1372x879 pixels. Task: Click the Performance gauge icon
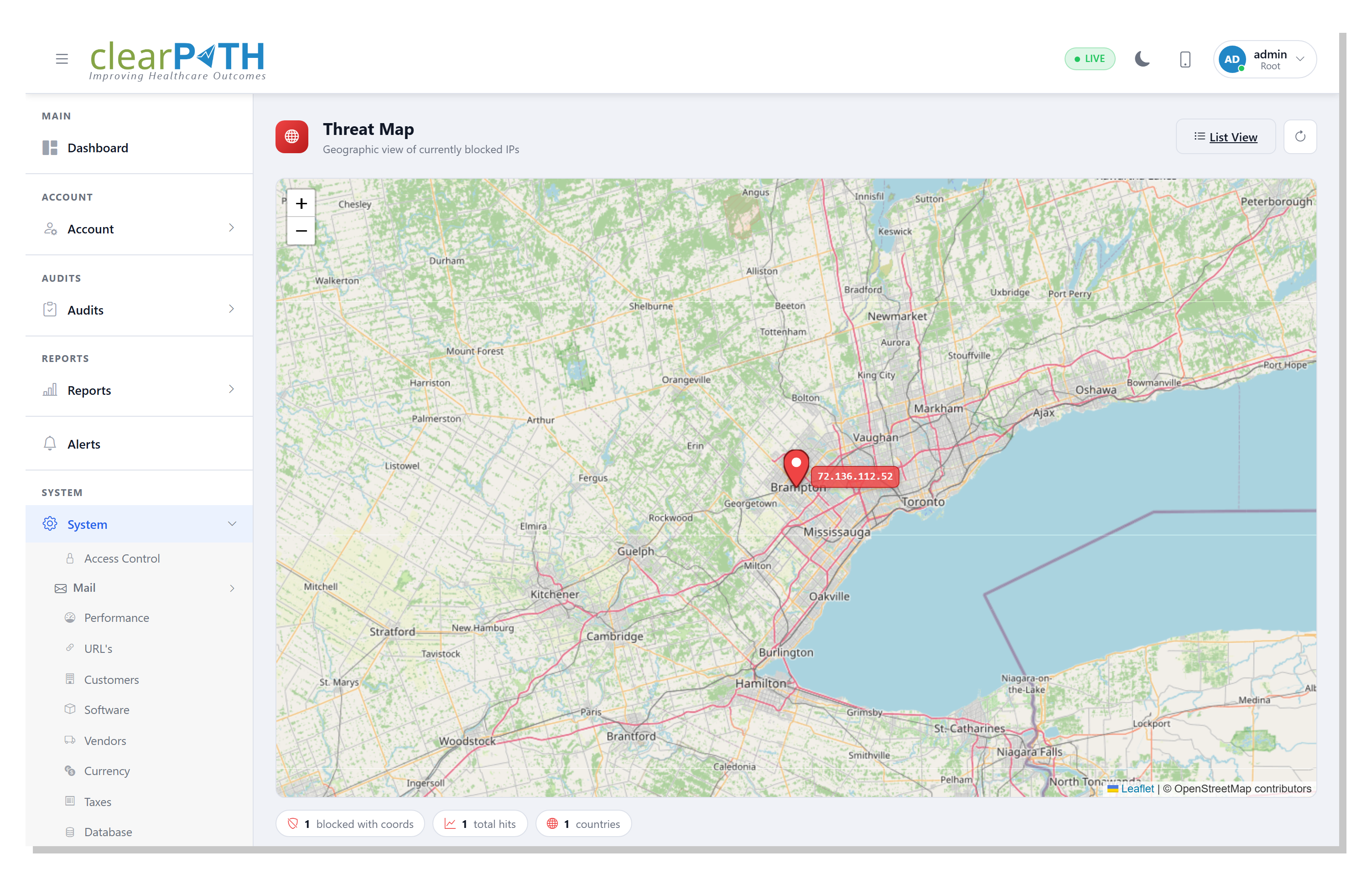(70, 617)
